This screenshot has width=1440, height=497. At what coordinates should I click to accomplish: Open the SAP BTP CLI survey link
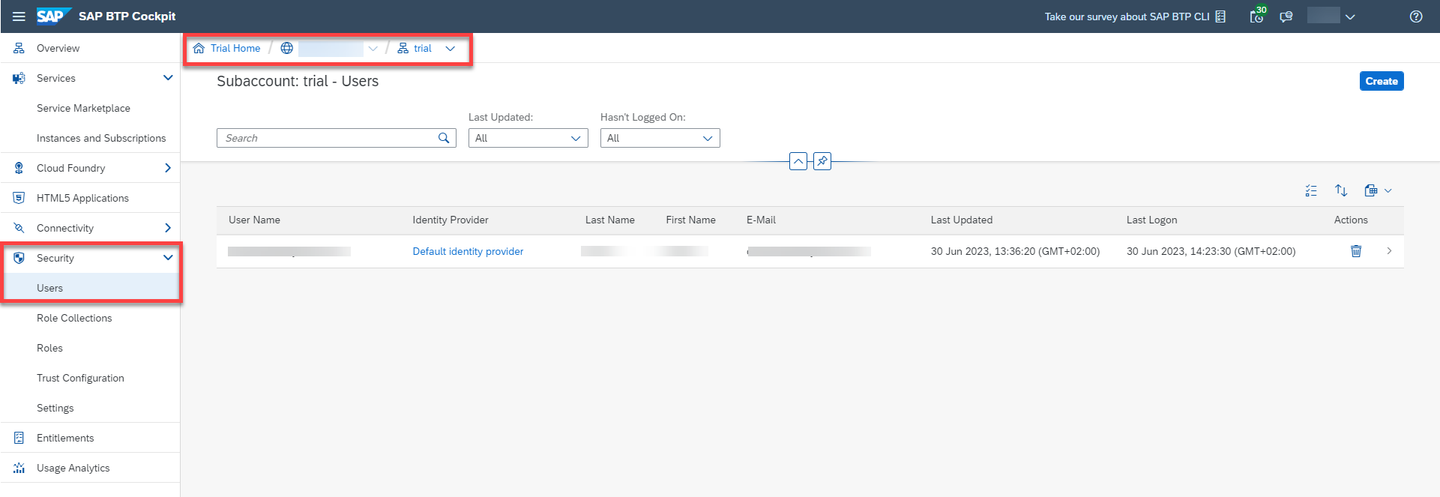pyautogui.click(x=1128, y=16)
